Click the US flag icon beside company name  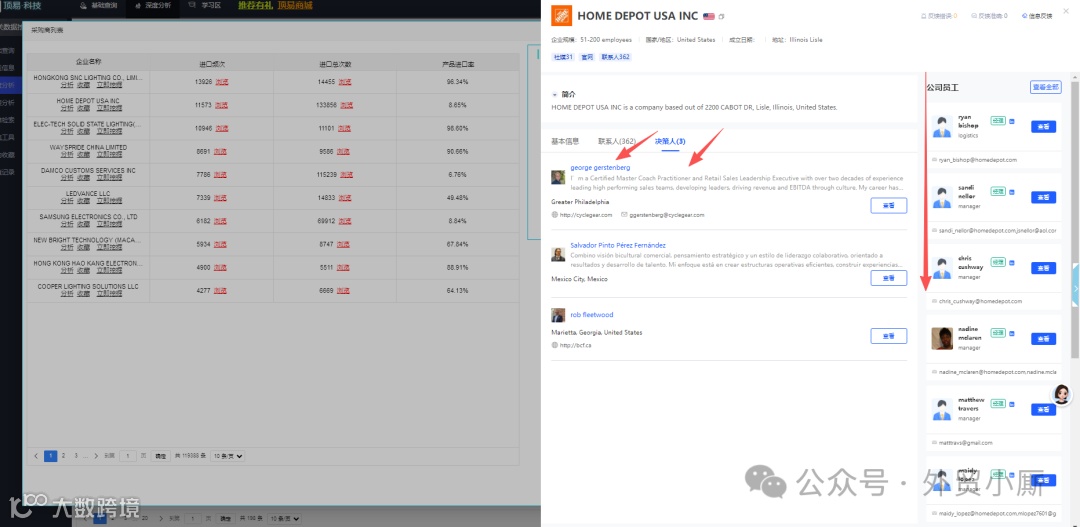(708, 16)
